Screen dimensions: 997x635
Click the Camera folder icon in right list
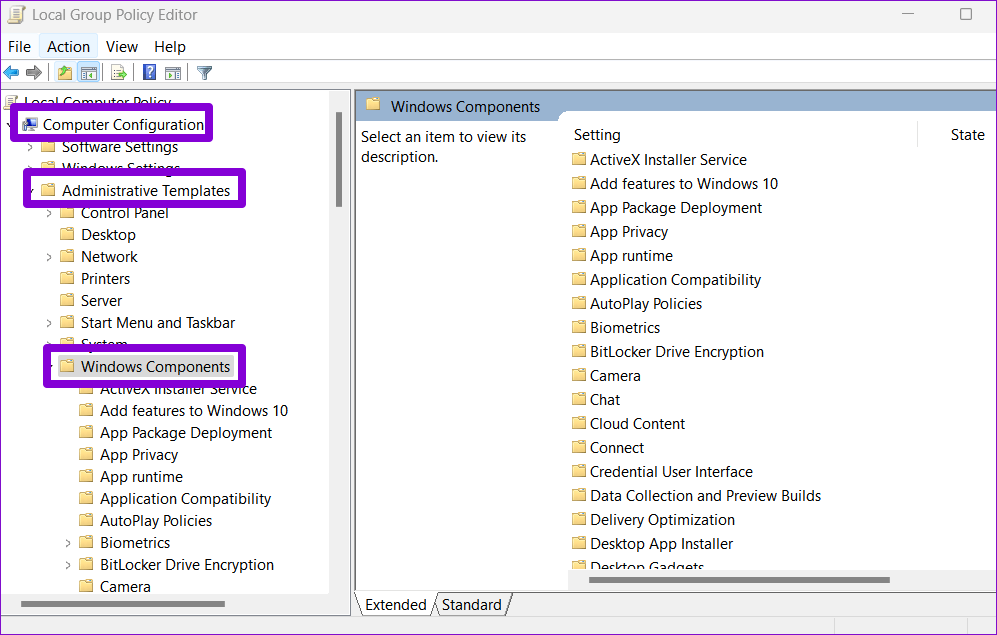[x=579, y=376]
